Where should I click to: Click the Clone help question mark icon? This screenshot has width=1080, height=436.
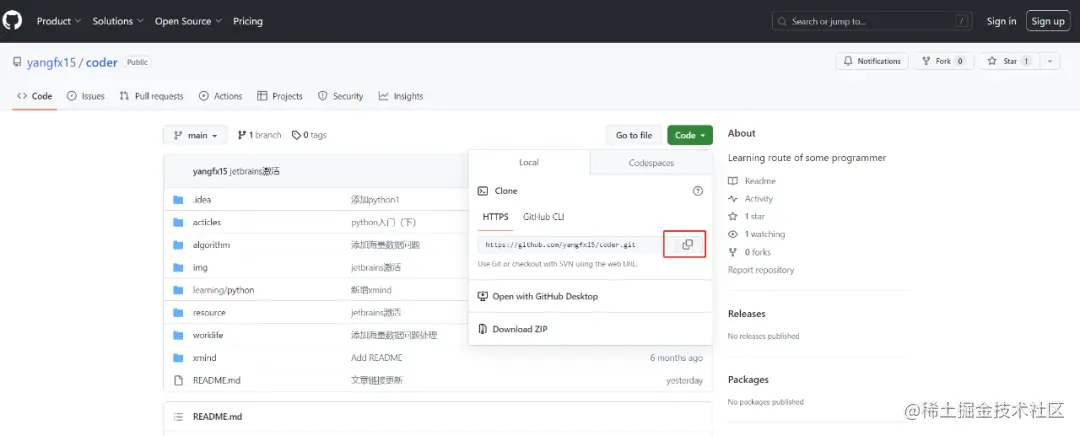click(697, 191)
